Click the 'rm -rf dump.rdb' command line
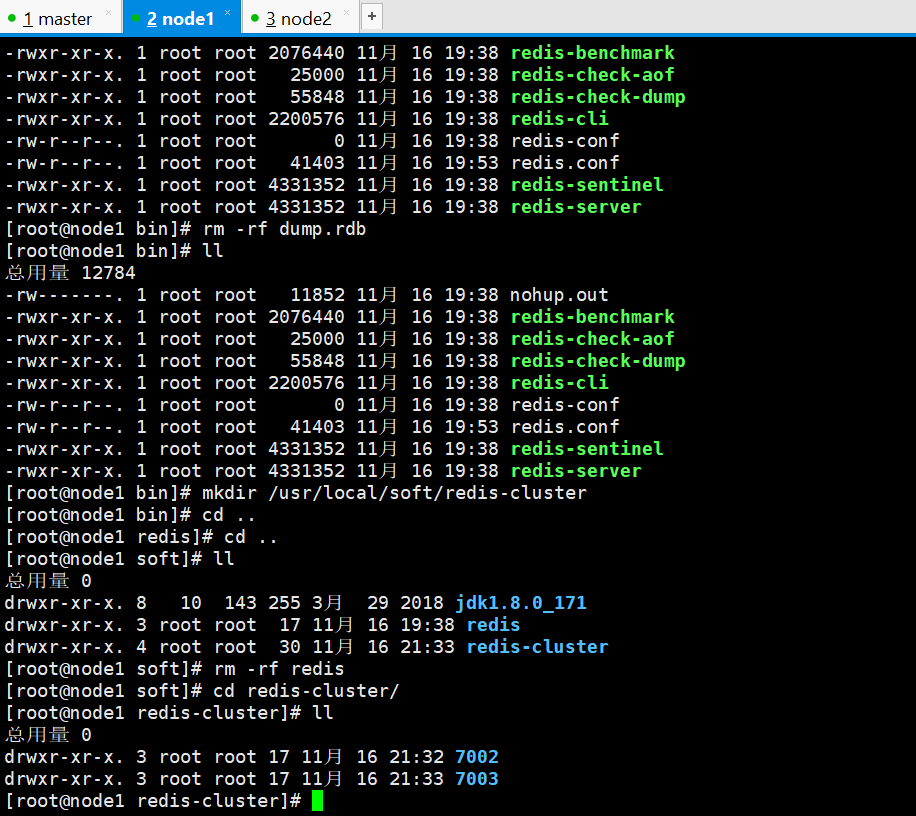 (186, 229)
